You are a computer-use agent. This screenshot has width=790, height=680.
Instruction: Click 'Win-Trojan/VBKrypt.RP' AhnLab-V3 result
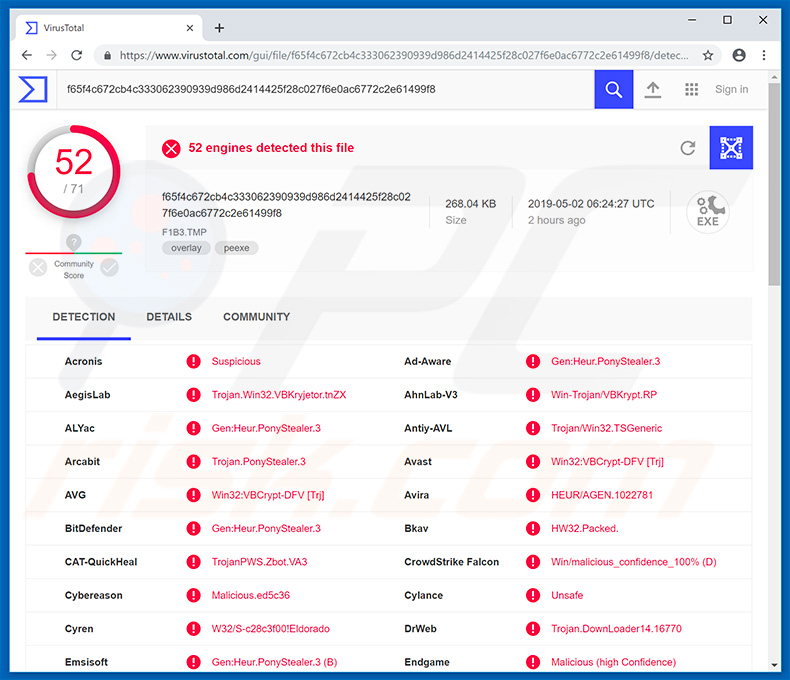tap(604, 394)
